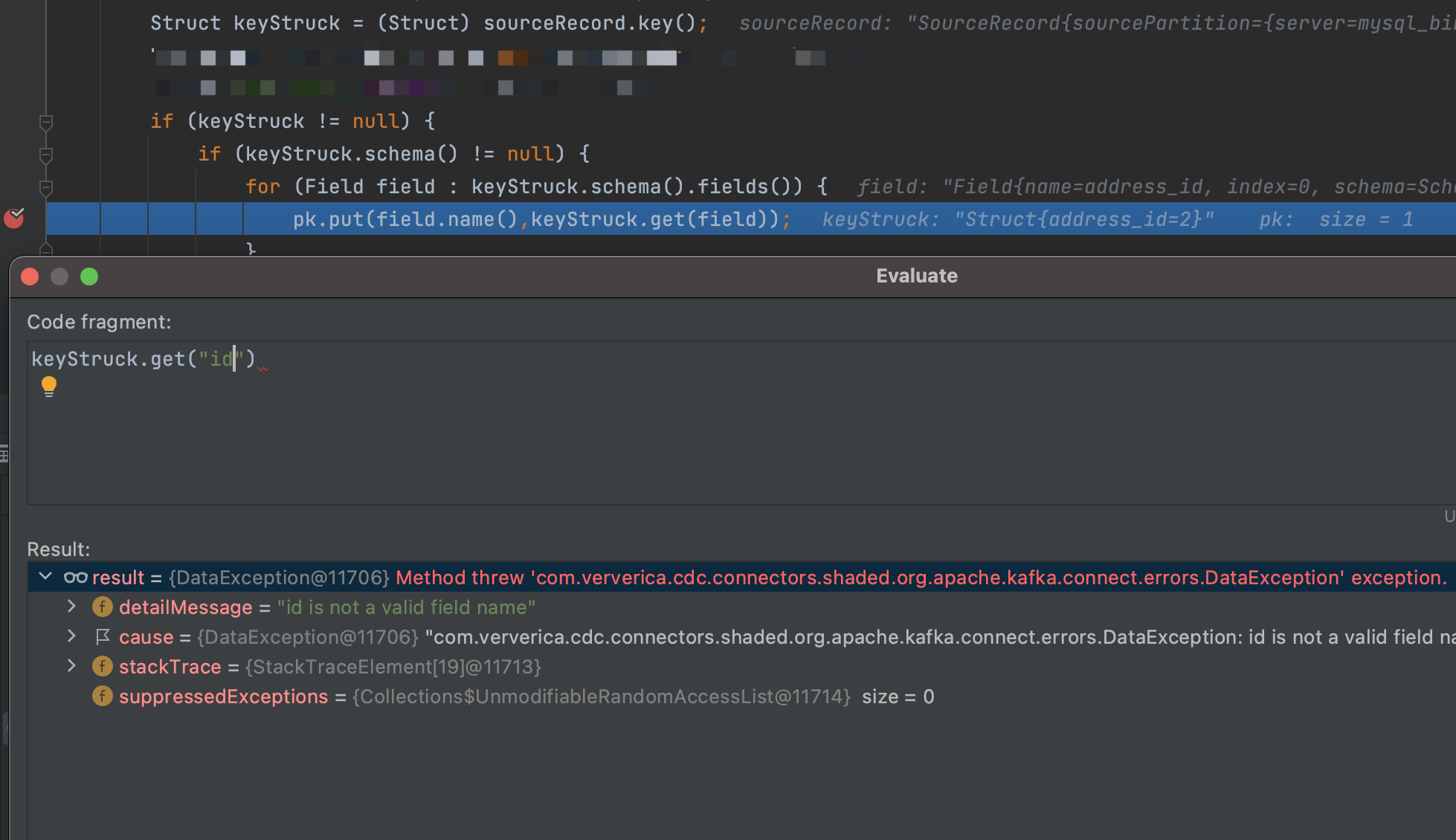Image resolution: width=1456 pixels, height=840 pixels.
Task: Expand the stackTrace node
Action: 71,666
